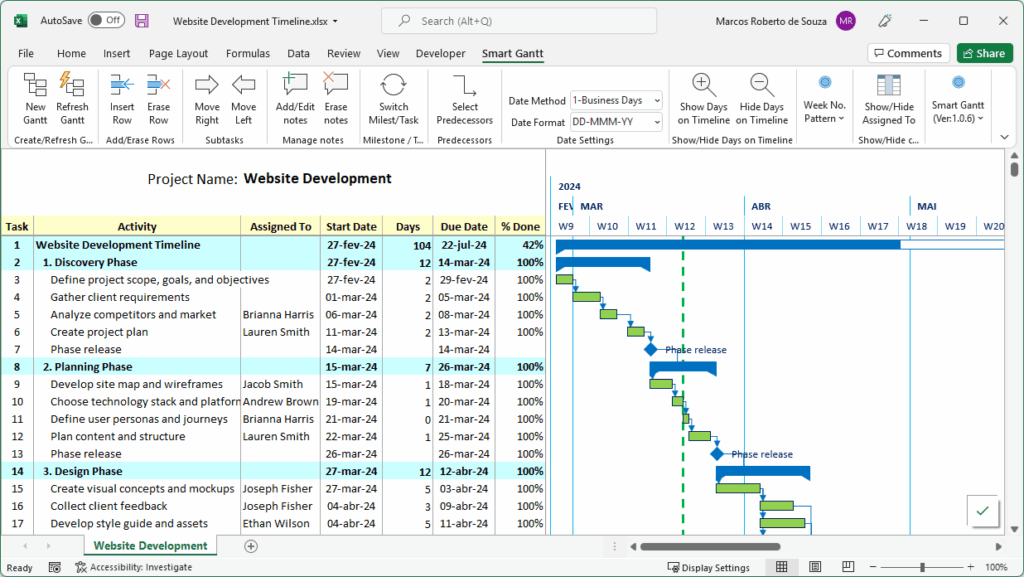Viewport: 1024px width, 577px height.
Task: Click the Insert Row icon
Action: tap(122, 98)
